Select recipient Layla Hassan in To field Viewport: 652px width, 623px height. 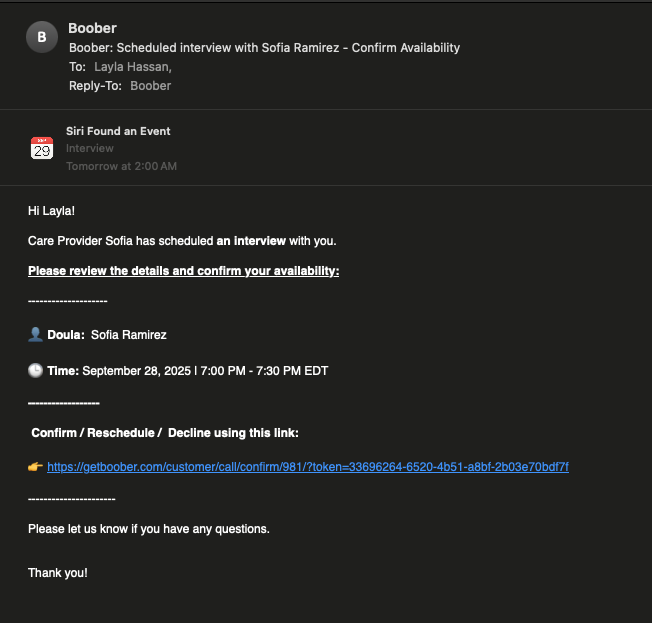(132, 66)
